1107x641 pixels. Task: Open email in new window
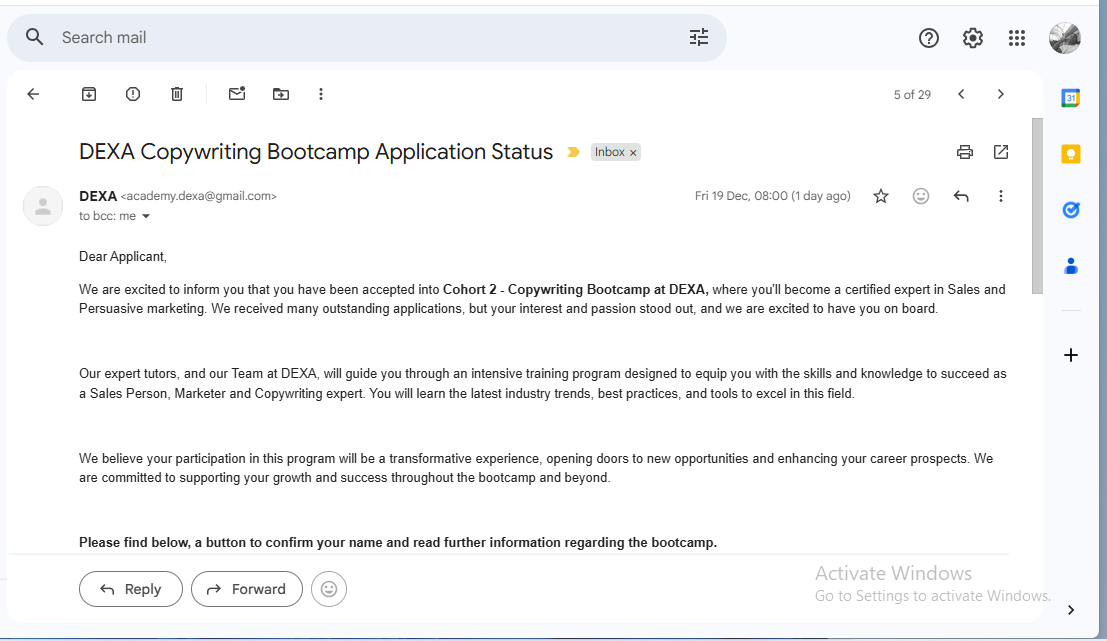click(x=1001, y=152)
